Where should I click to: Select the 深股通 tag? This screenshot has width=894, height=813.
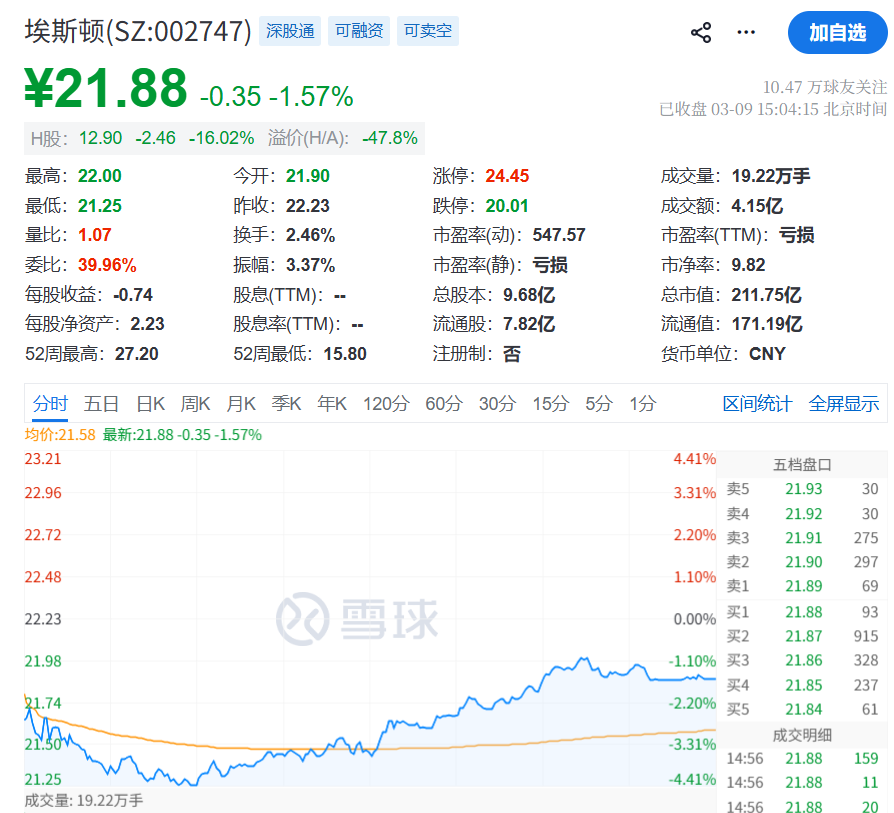coord(290,31)
